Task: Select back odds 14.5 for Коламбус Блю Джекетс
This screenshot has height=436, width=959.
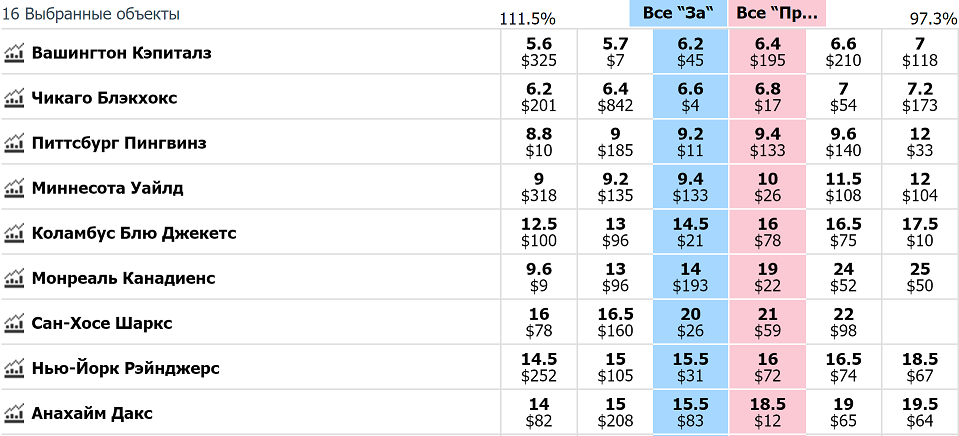Action: pos(691,233)
